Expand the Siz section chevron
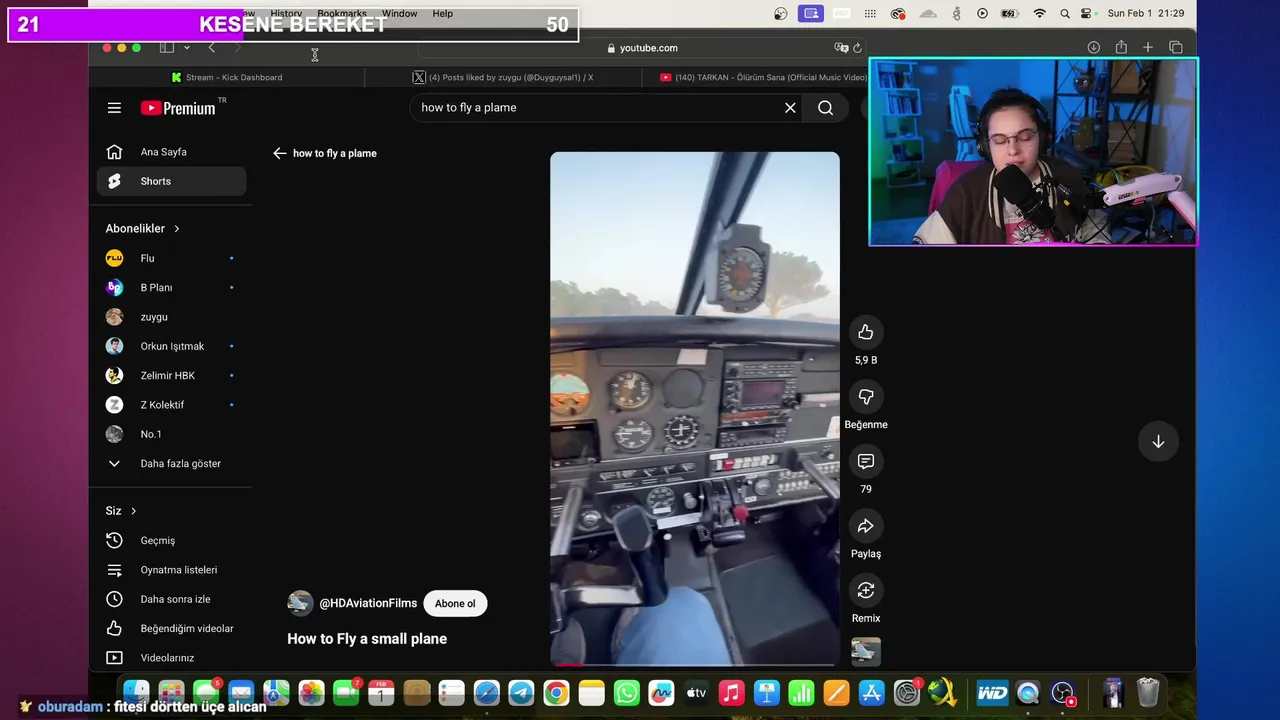The width and height of the screenshot is (1280, 720). pyautogui.click(x=133, y=511)
